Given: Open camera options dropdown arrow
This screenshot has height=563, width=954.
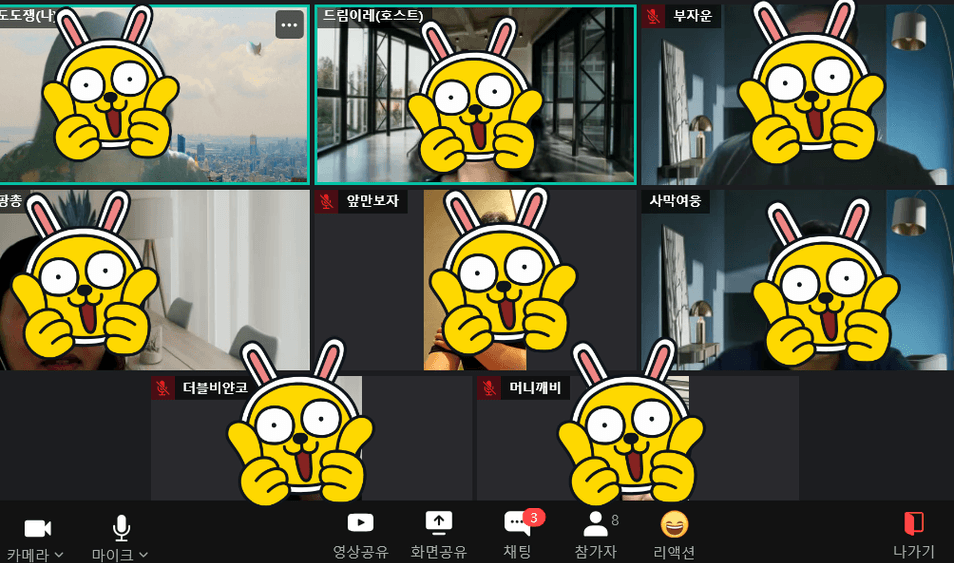Looking at the screenshot, I should 59,554.
